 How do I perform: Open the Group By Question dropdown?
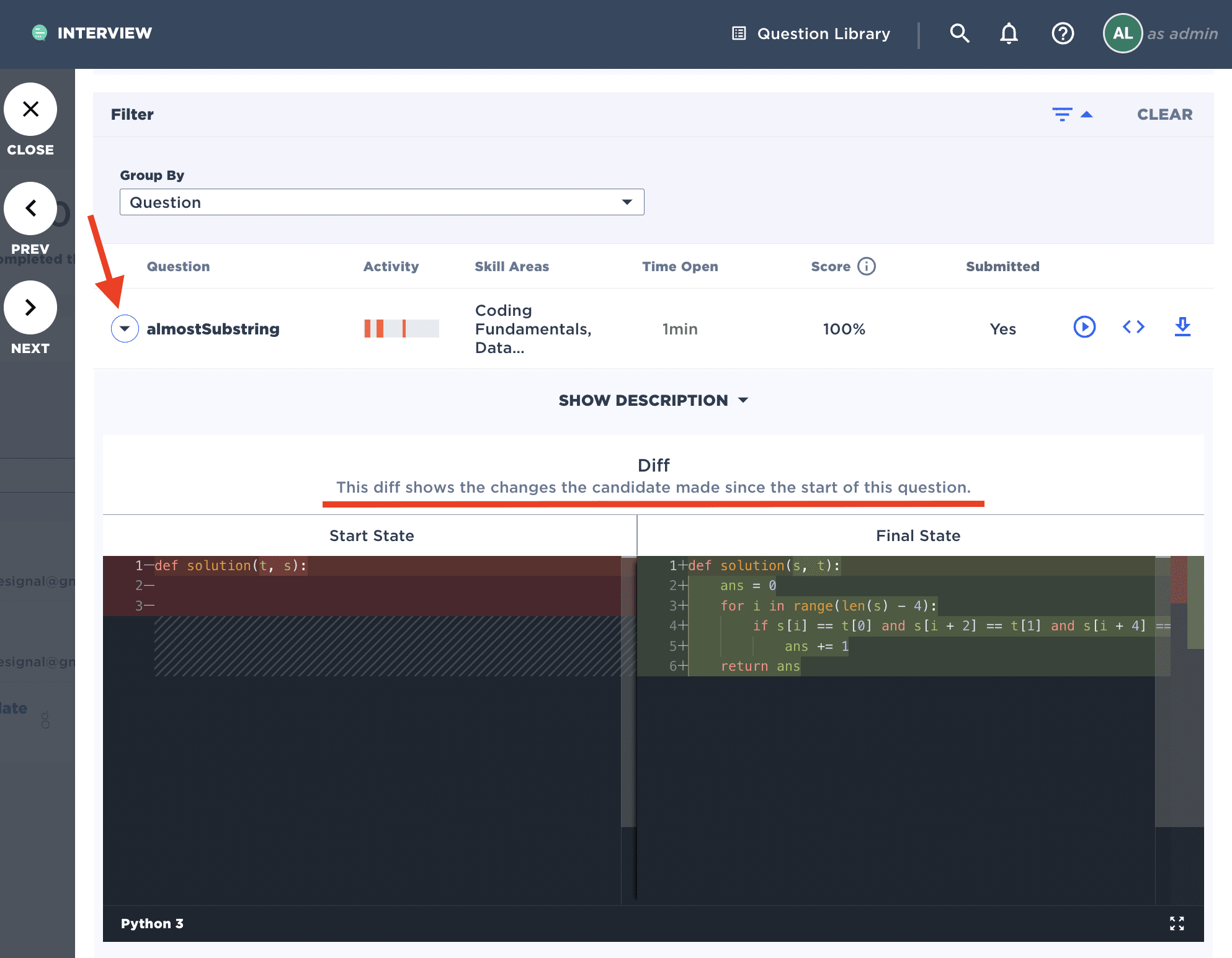coord(382,202)
